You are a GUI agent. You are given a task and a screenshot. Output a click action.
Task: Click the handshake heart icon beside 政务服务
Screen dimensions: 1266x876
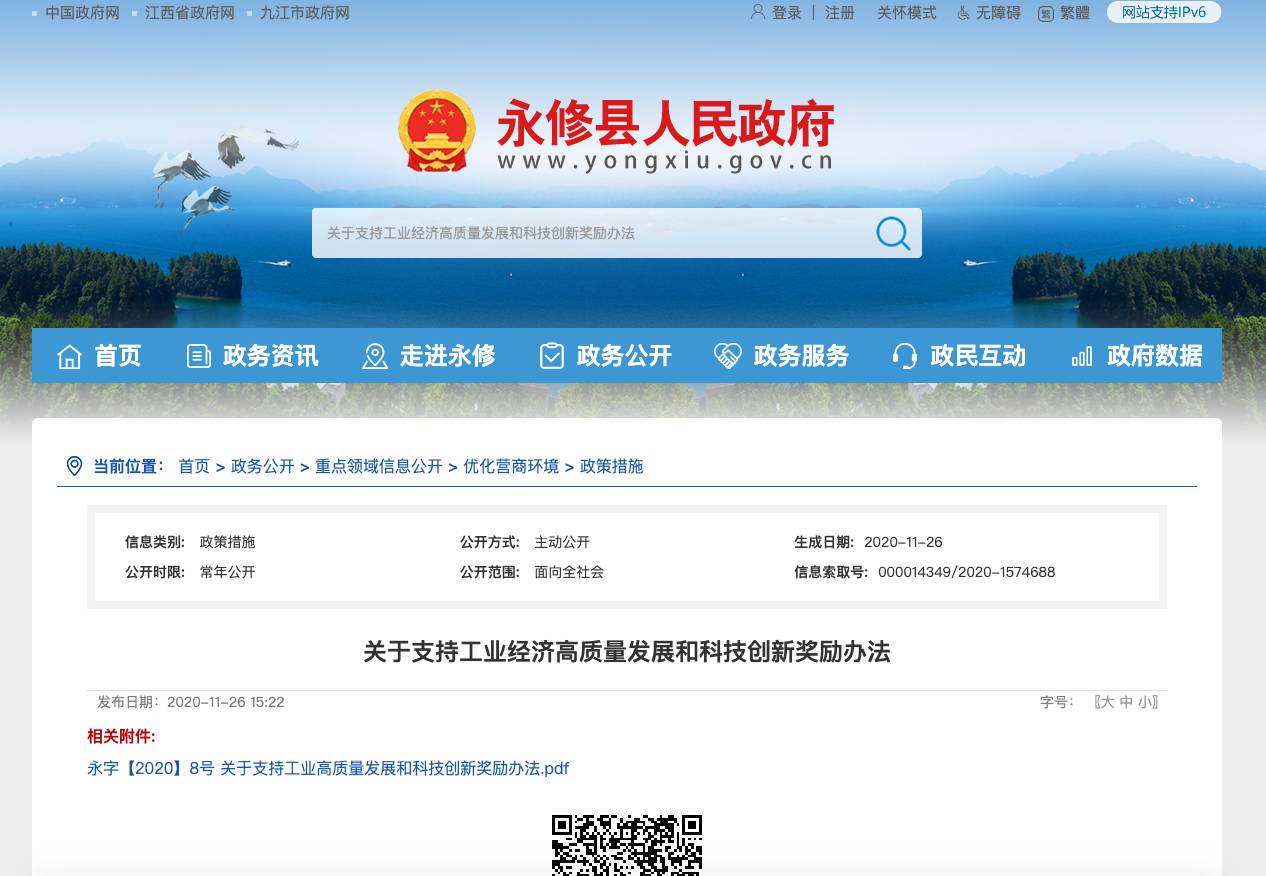tap(727, 356)
